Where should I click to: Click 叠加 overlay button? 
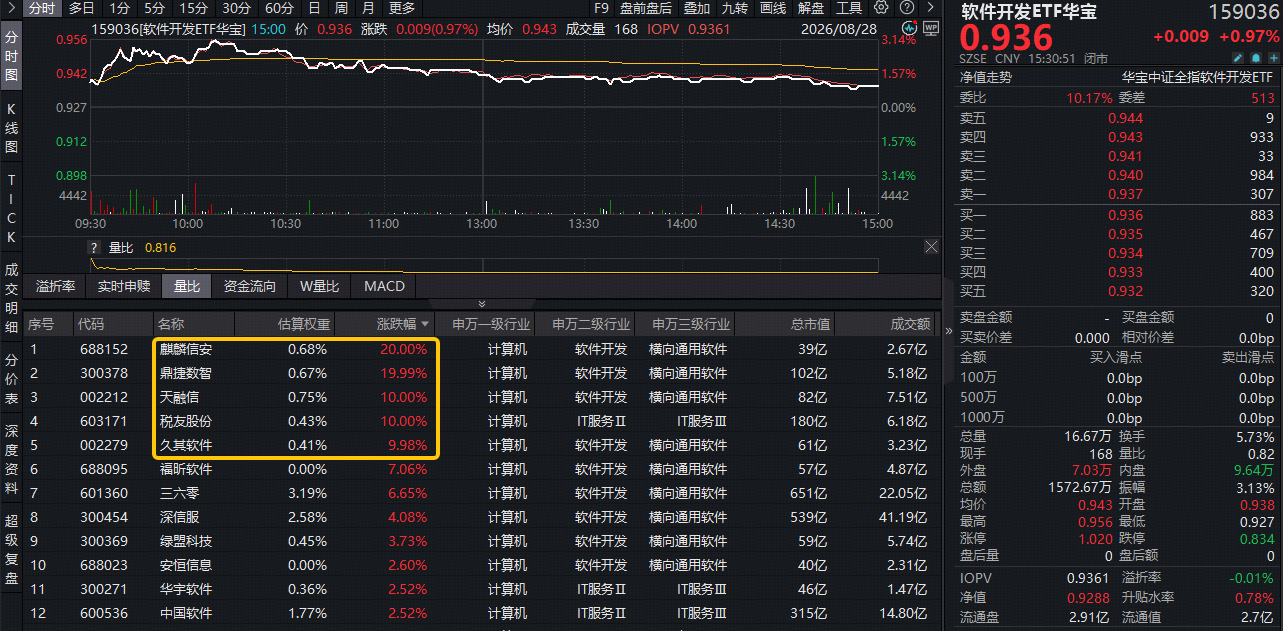pos(697,8)
